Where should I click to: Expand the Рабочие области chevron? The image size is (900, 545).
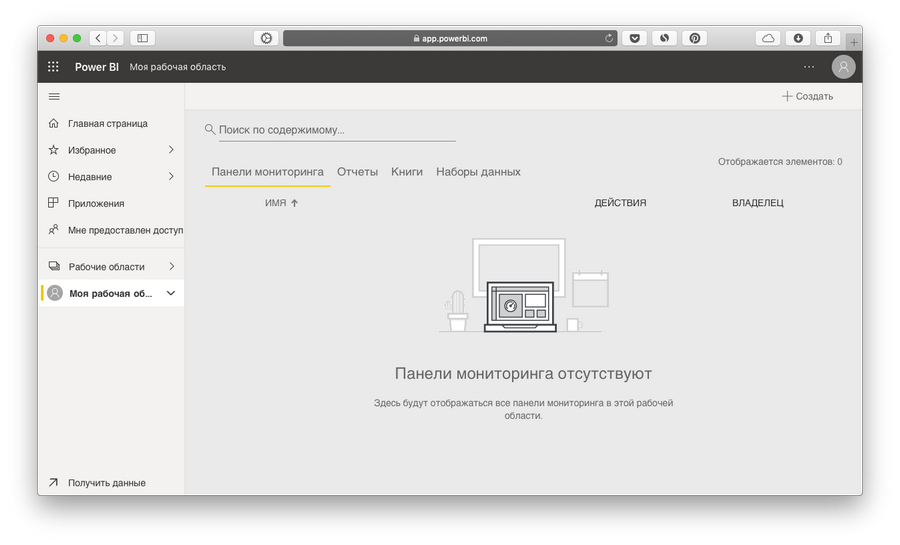click(171, 266)
